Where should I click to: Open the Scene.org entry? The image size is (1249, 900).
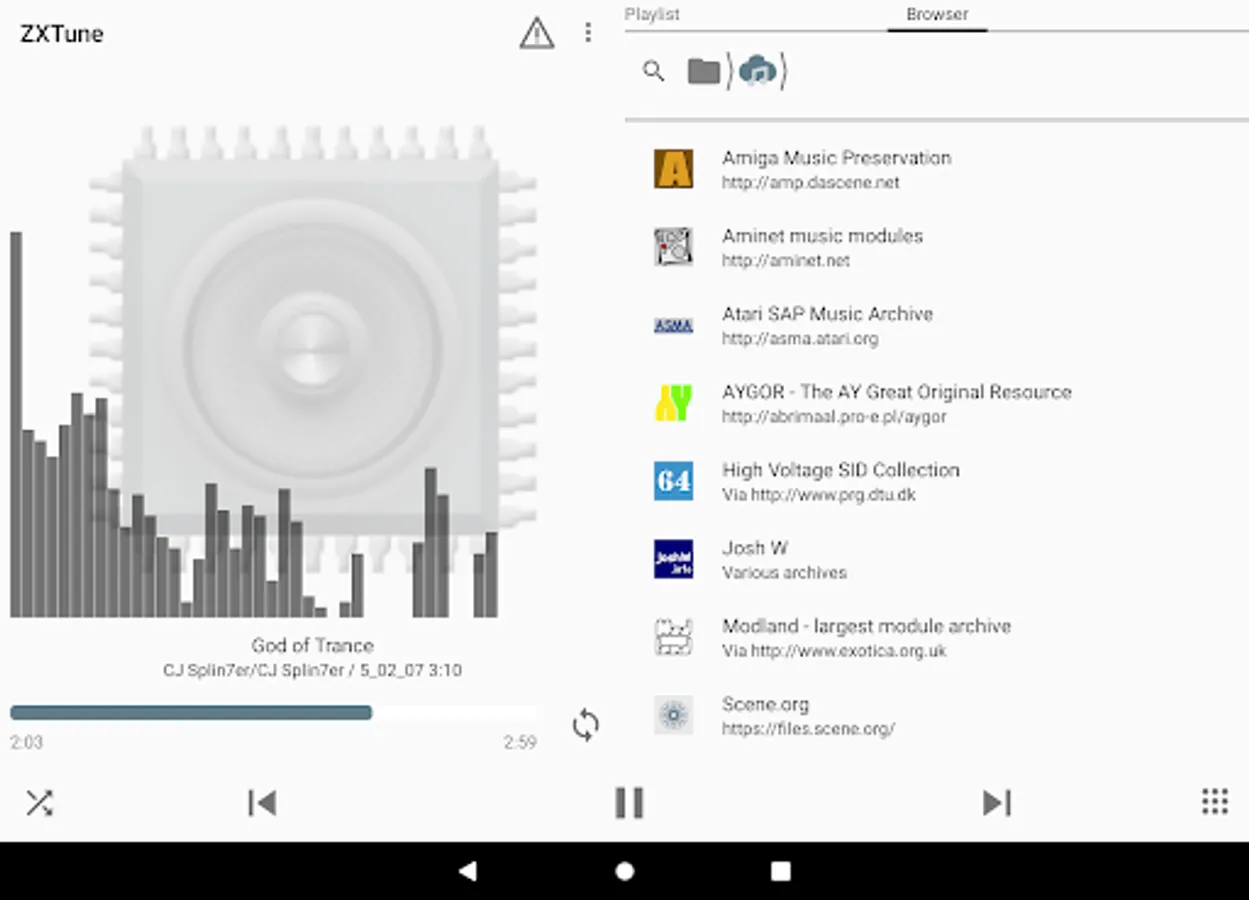coord(937,715)
